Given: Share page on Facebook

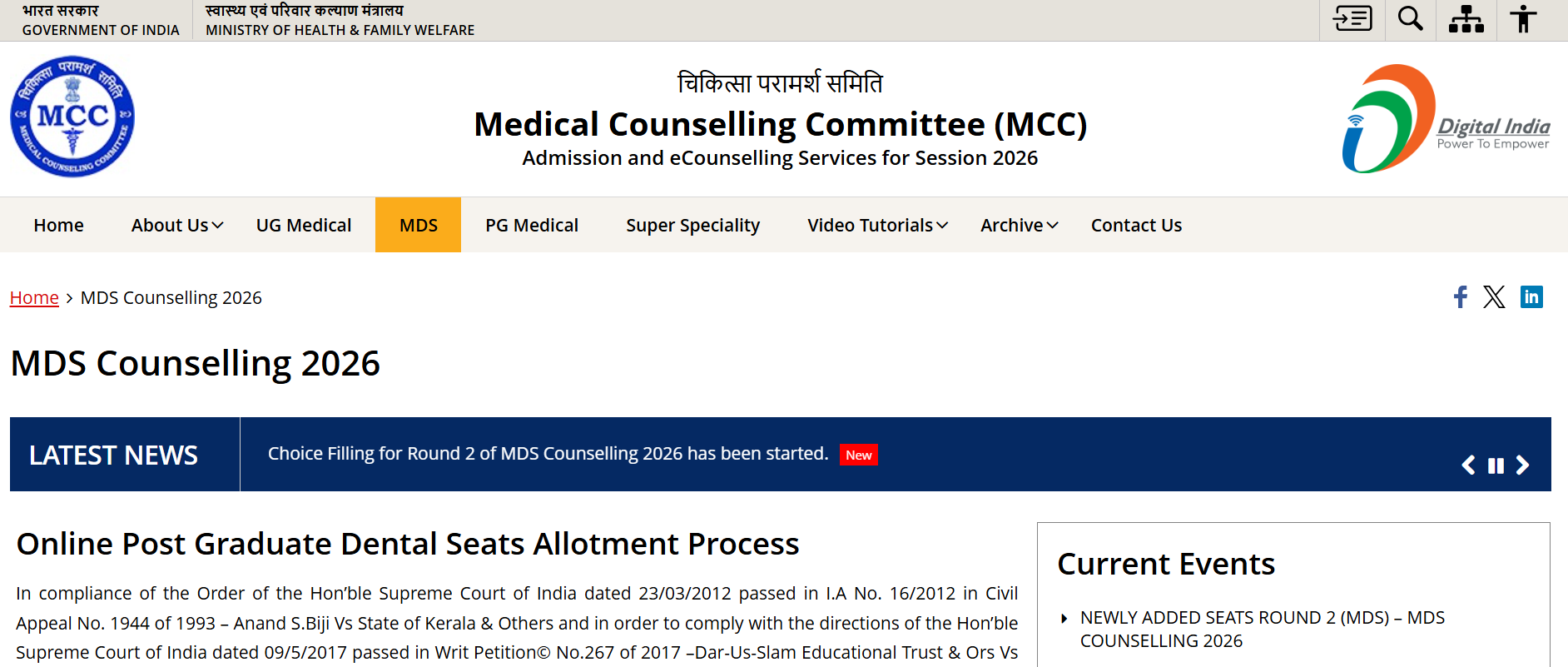Looking at the screenshot, I should [1461, 297].
